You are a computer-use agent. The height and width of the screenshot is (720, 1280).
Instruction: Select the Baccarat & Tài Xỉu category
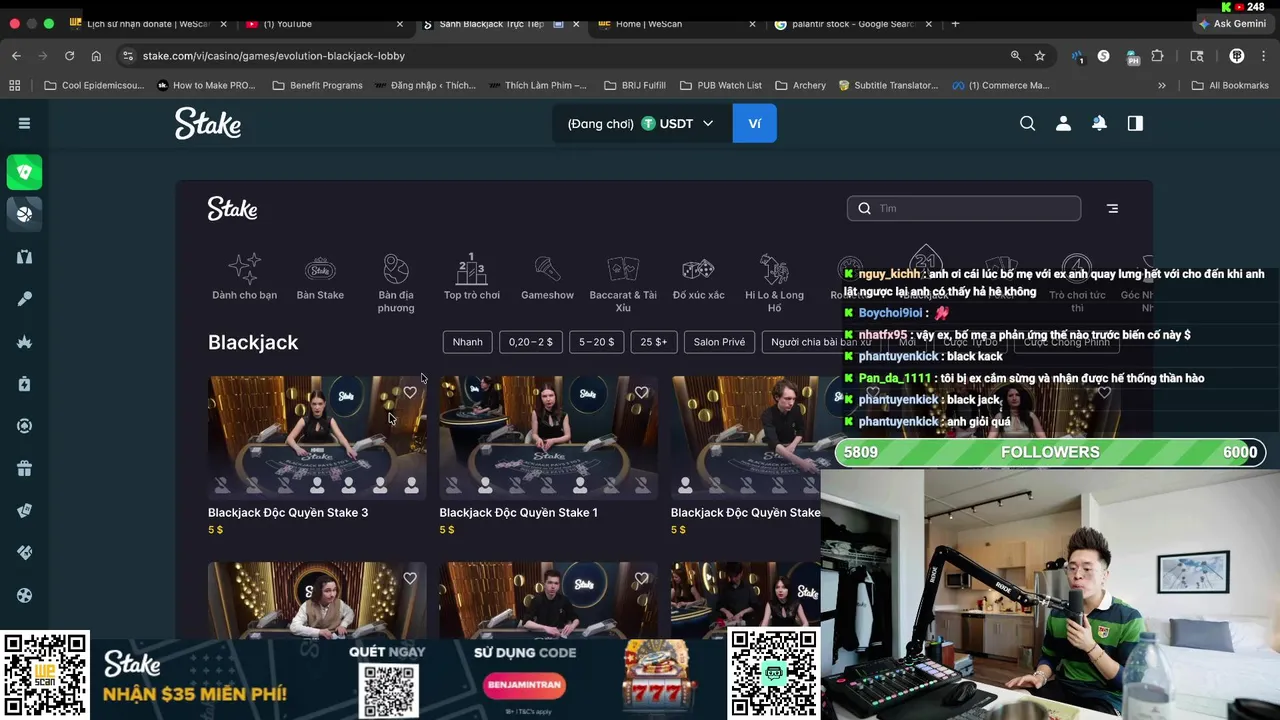click(623, 283)
